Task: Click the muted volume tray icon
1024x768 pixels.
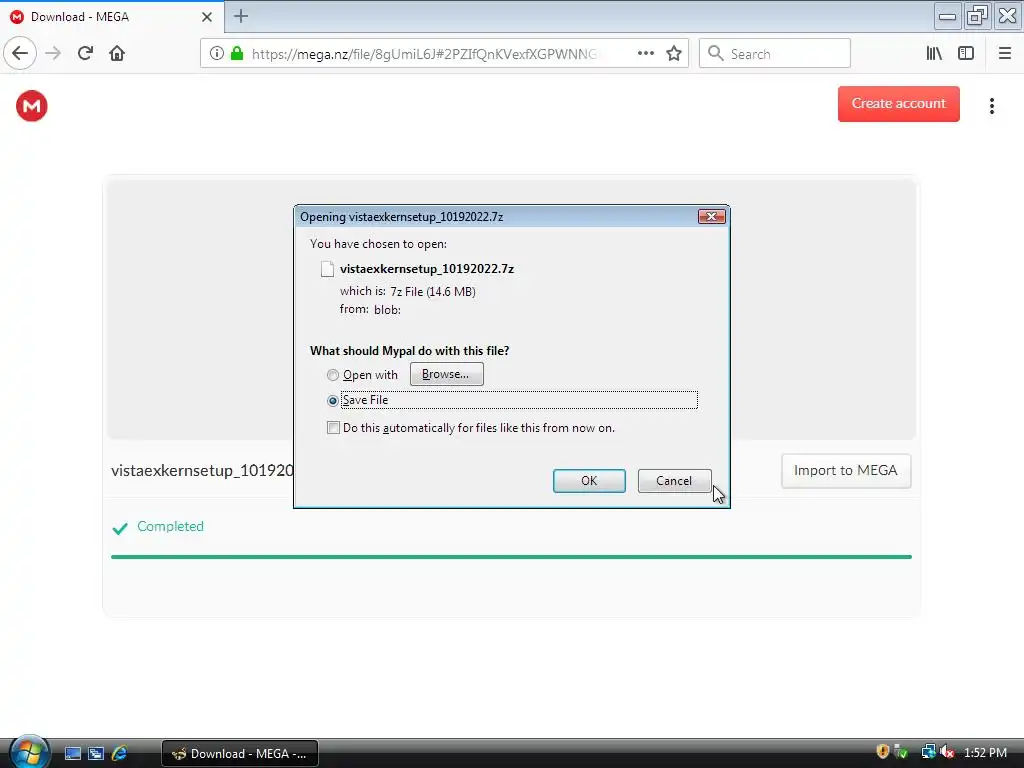Action: [x=947, y=752]
